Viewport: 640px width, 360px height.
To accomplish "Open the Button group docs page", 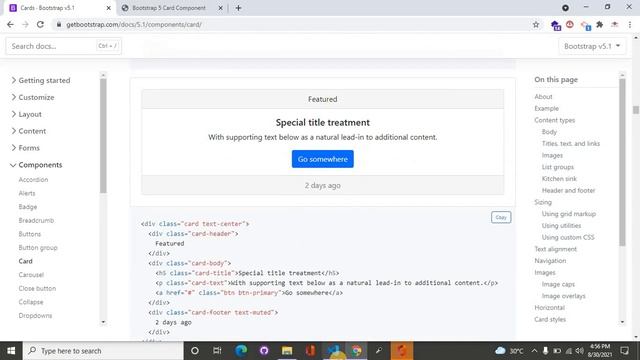I will pos(38,248).
